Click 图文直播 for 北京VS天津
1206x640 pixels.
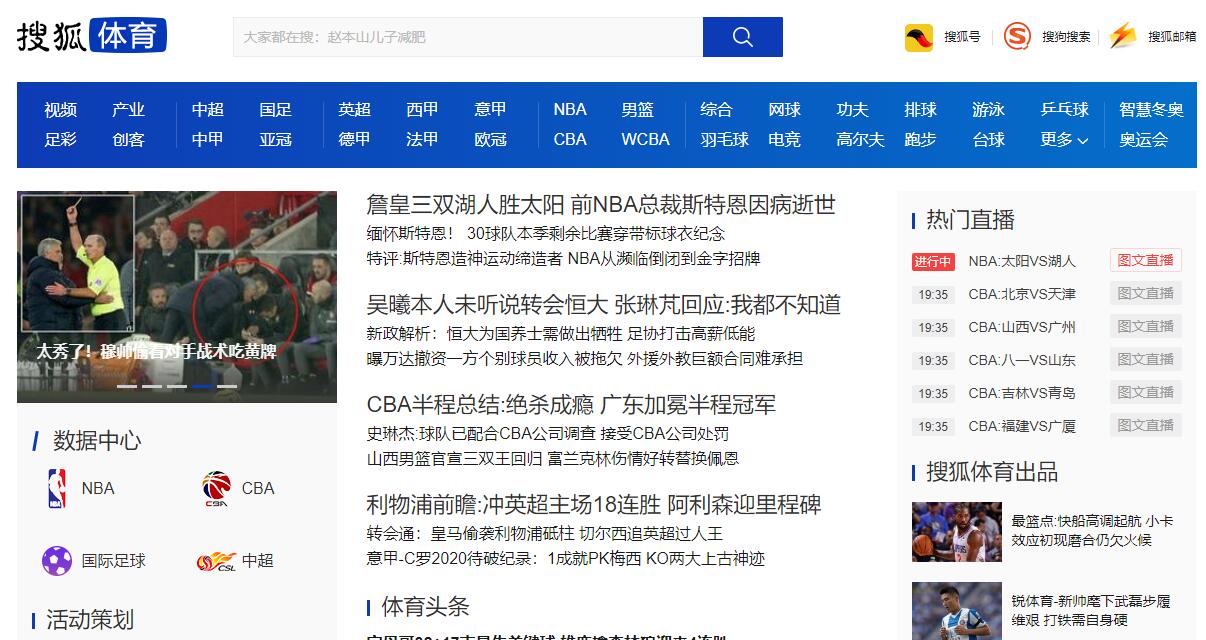[1145, 293]
